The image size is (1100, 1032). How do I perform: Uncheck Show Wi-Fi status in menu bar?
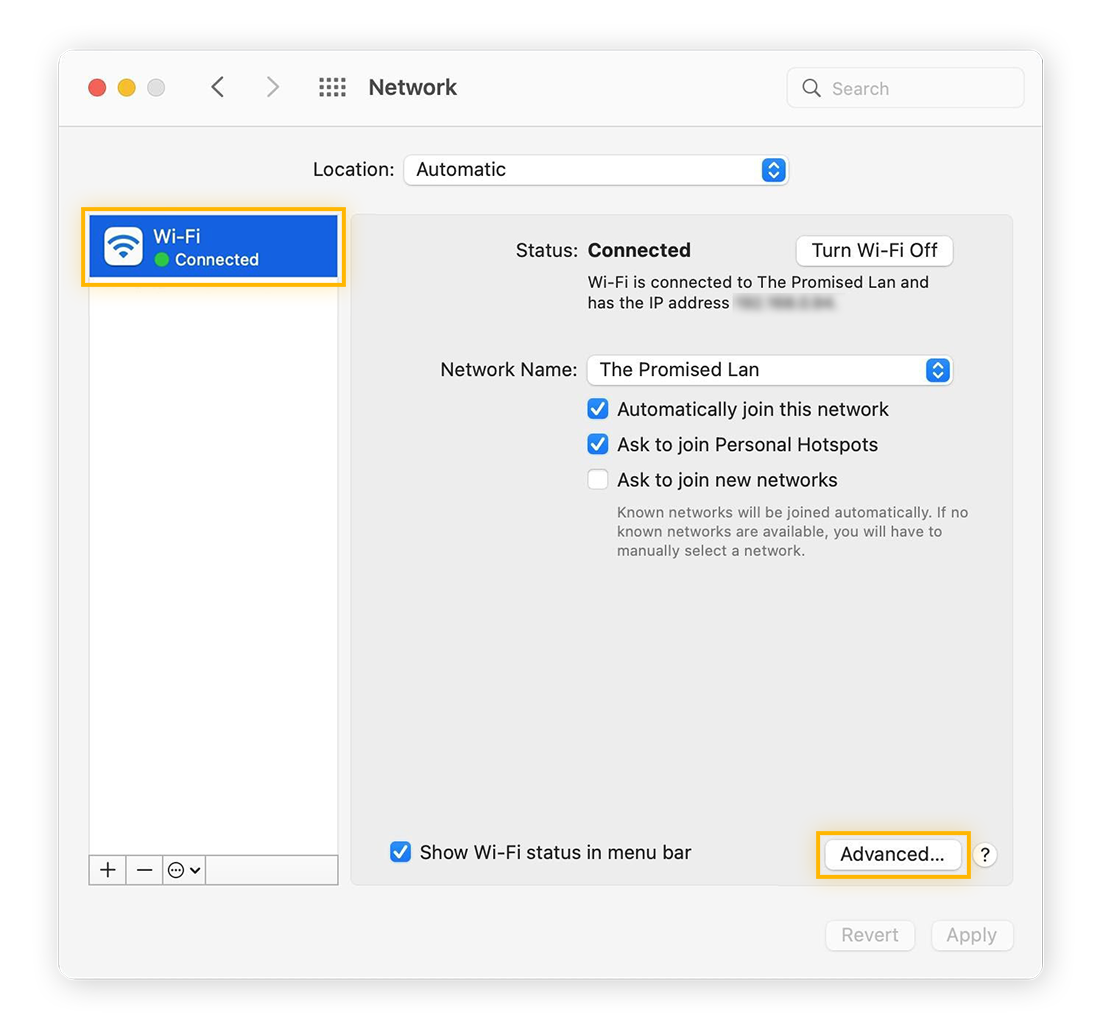401,852
